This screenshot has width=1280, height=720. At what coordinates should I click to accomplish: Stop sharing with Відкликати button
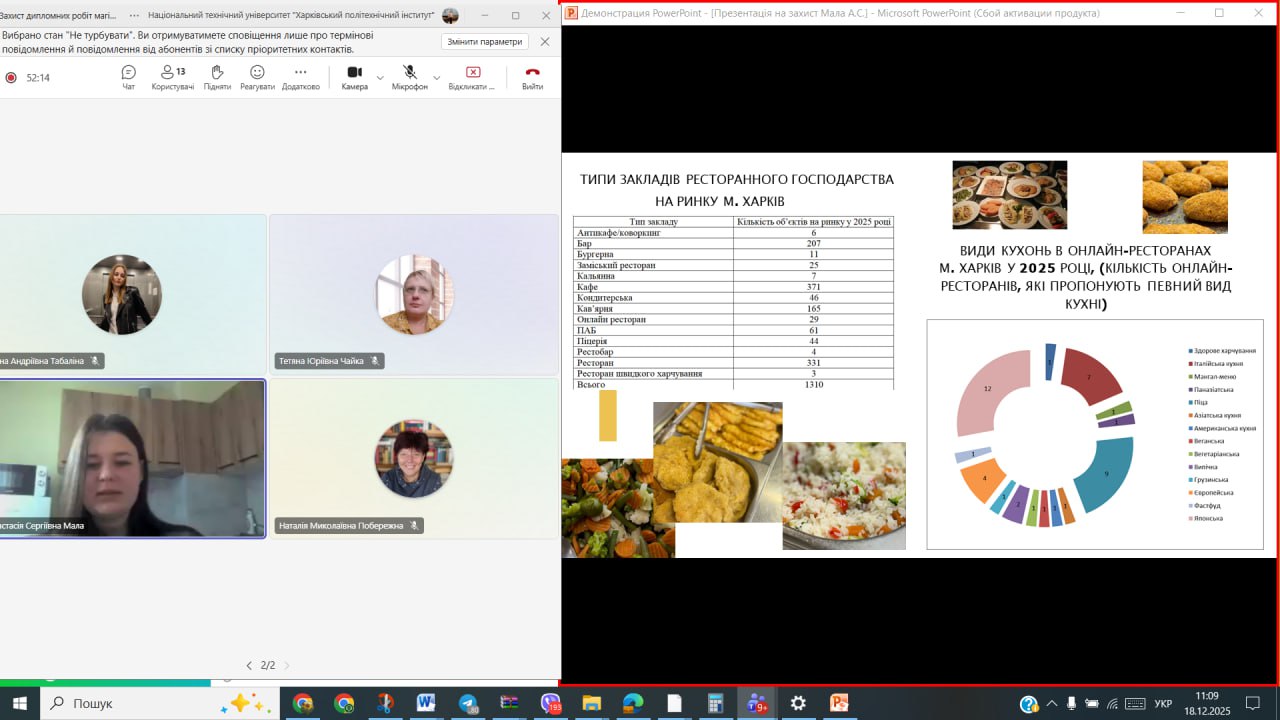point(472,77)
